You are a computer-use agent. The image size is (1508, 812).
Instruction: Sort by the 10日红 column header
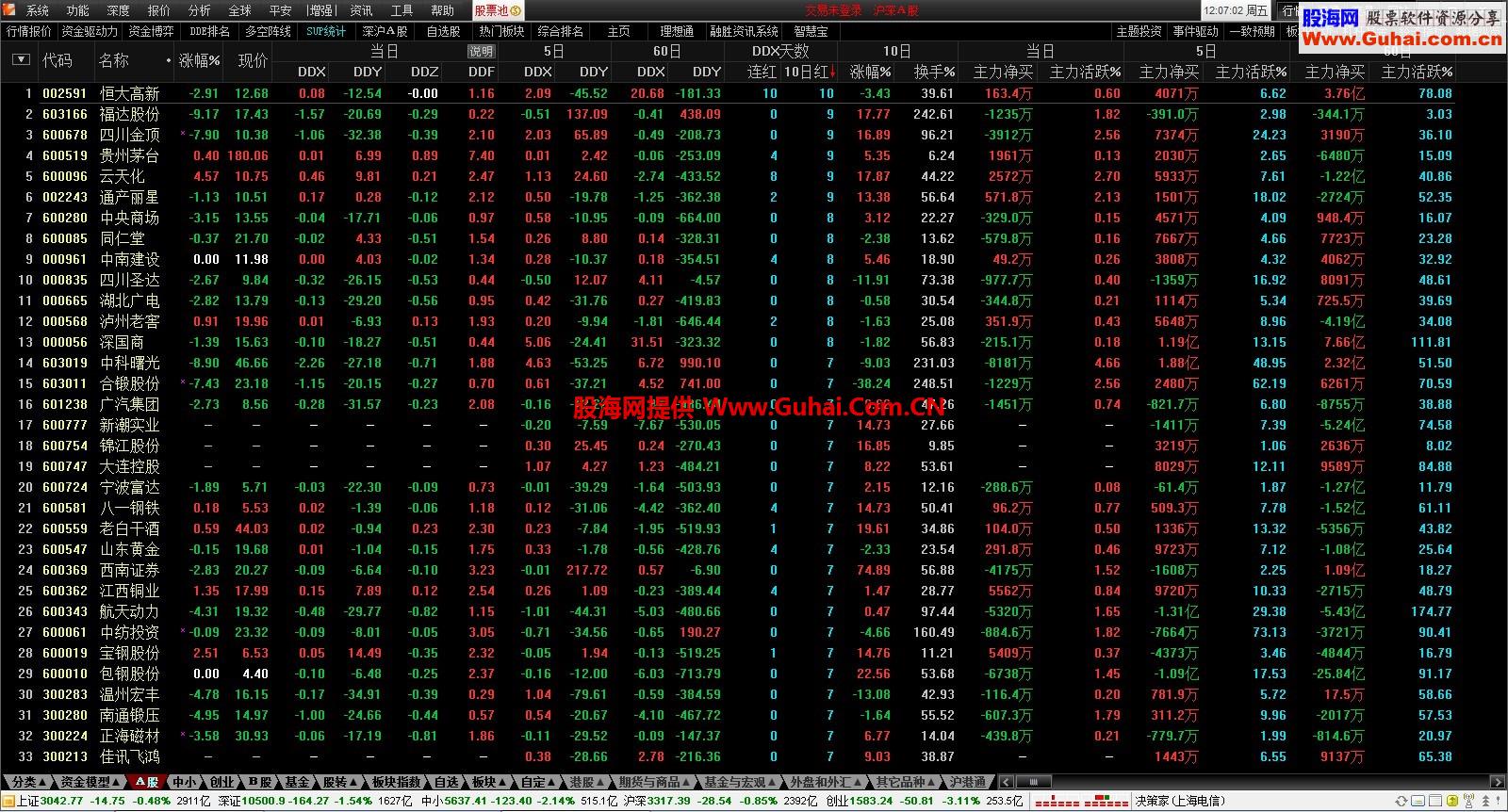(810, 72)
